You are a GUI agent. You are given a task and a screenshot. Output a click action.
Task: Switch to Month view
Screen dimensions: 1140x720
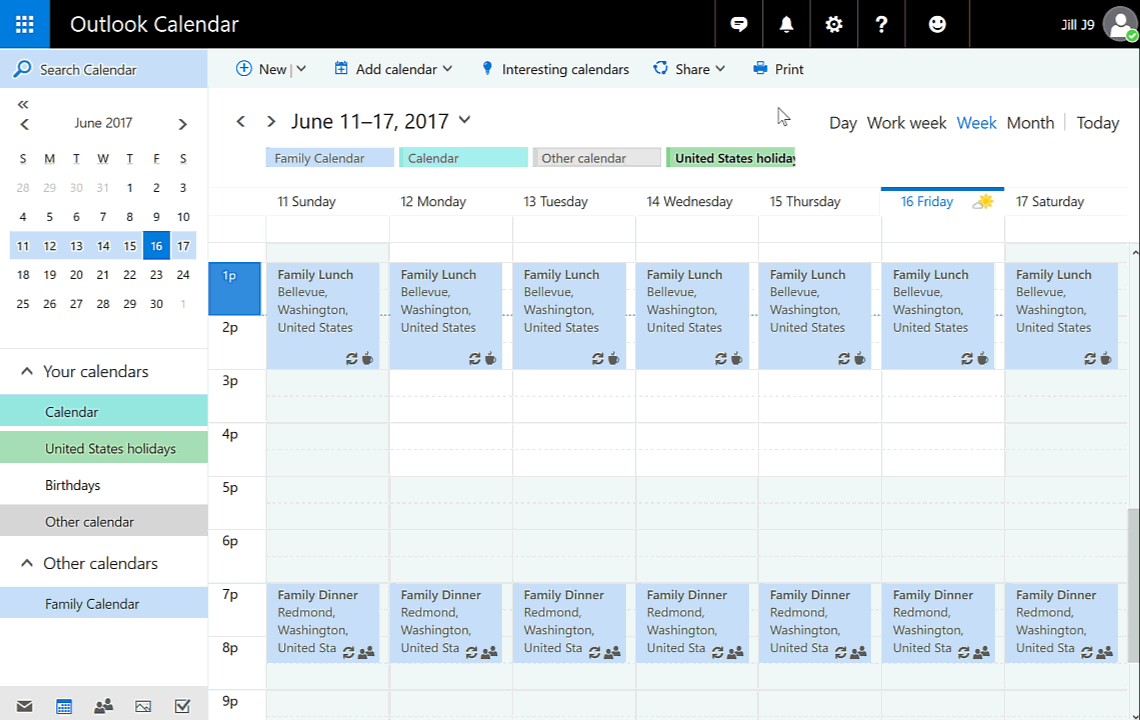coord(1030,122)
